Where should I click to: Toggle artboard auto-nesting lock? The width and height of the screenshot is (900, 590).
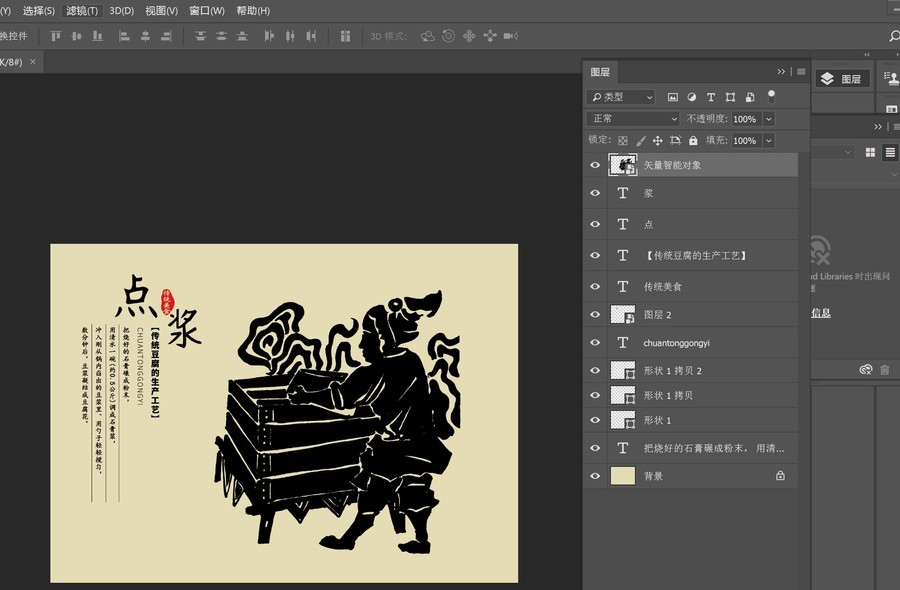(x=676, y=141)
